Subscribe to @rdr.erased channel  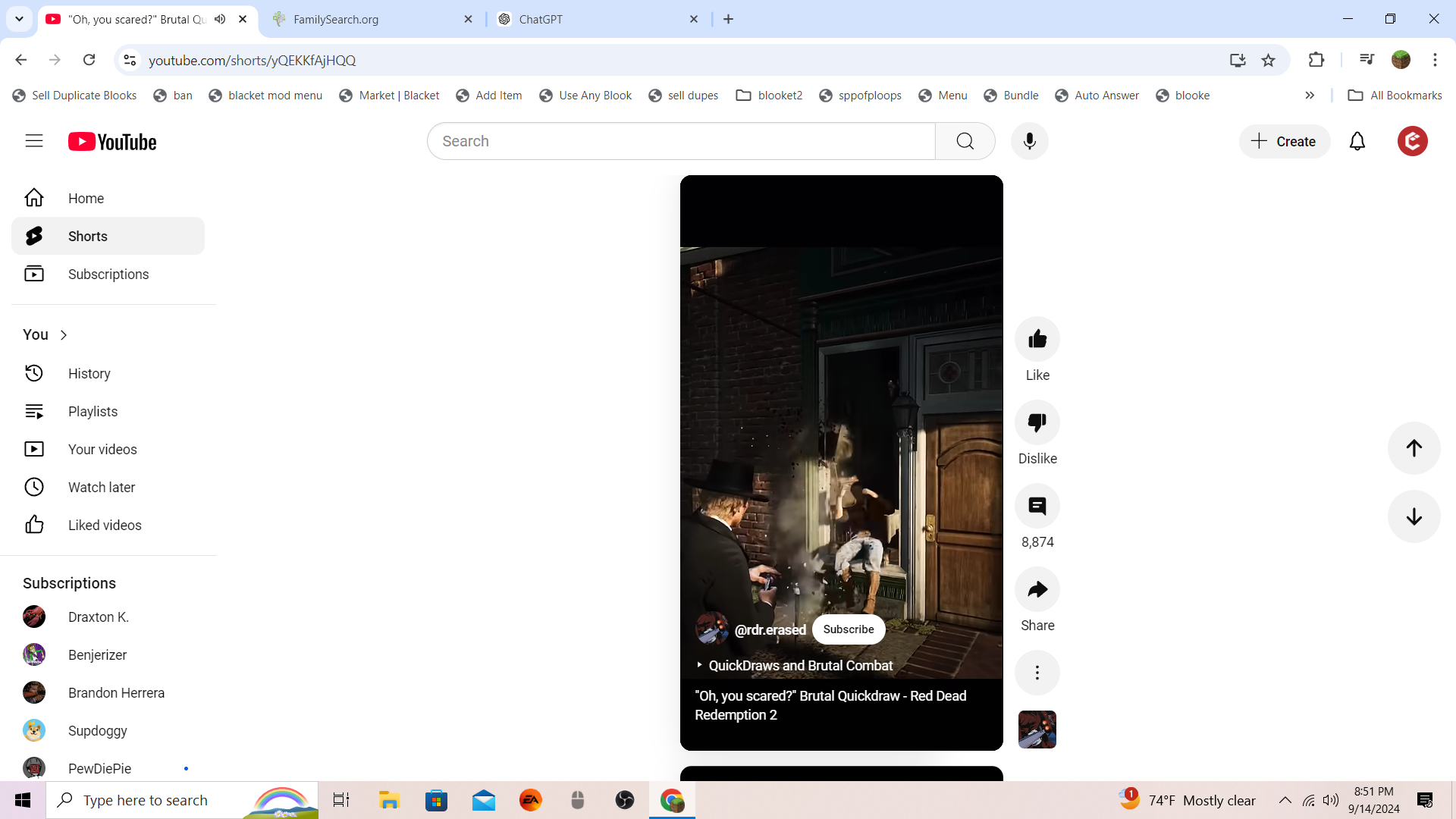pos(848,629)
